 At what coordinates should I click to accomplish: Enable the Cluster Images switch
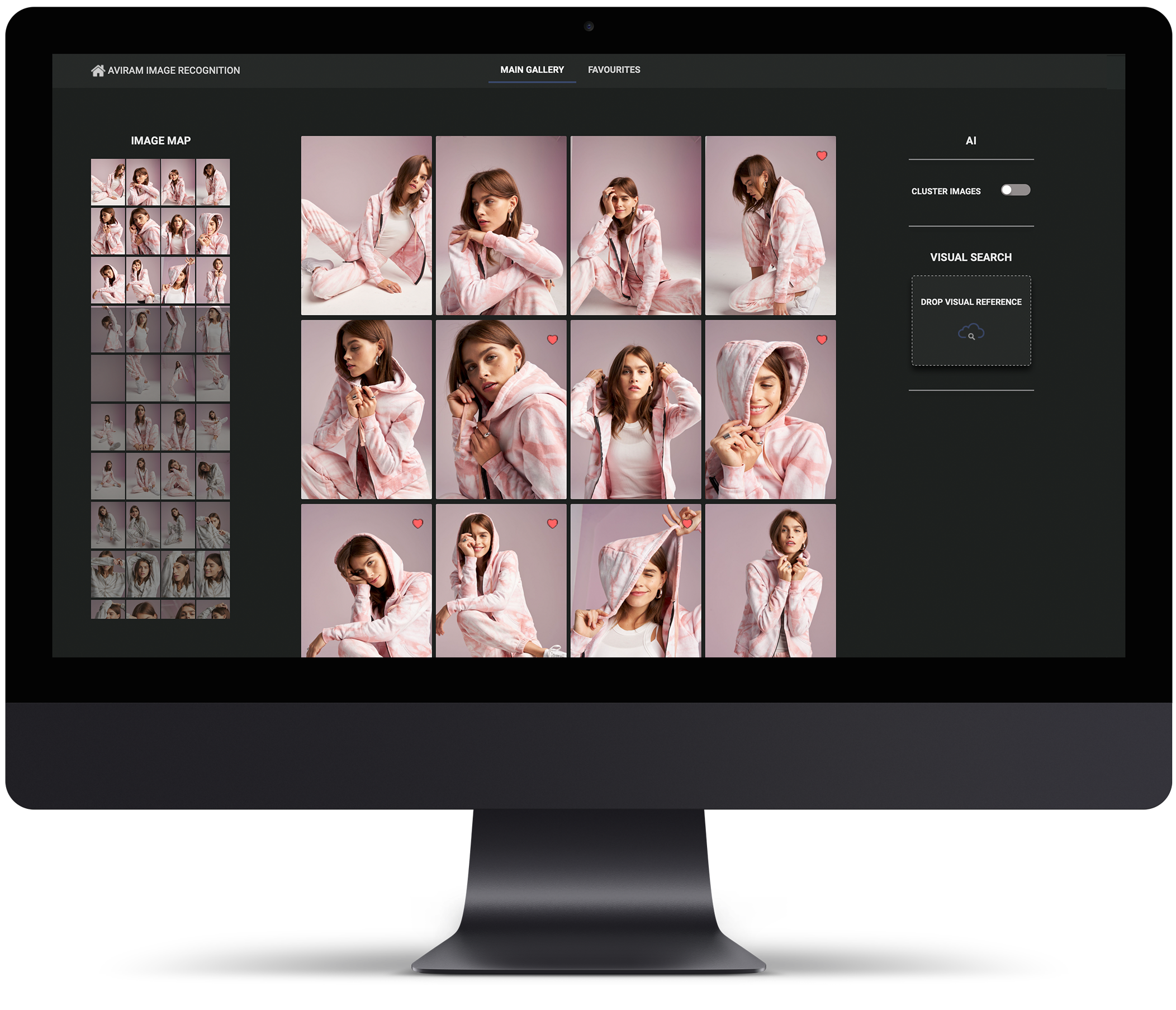coord(1015,190)
